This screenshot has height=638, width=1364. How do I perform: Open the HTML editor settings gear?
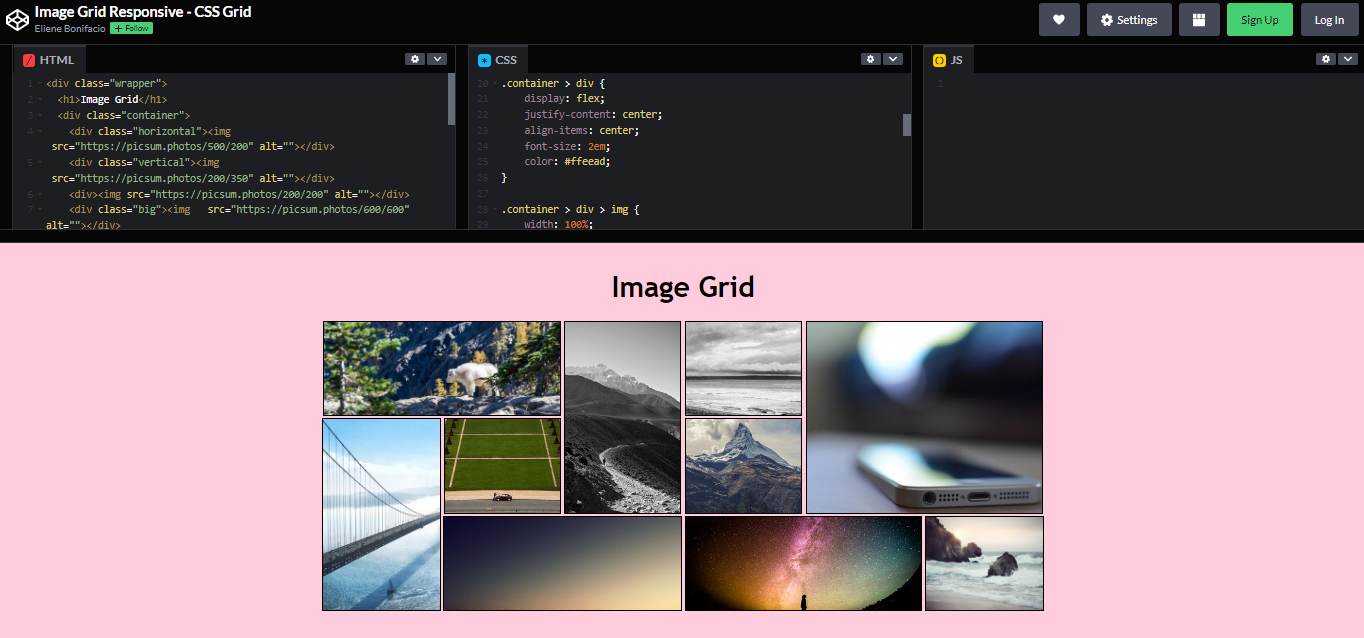(415, 59)
